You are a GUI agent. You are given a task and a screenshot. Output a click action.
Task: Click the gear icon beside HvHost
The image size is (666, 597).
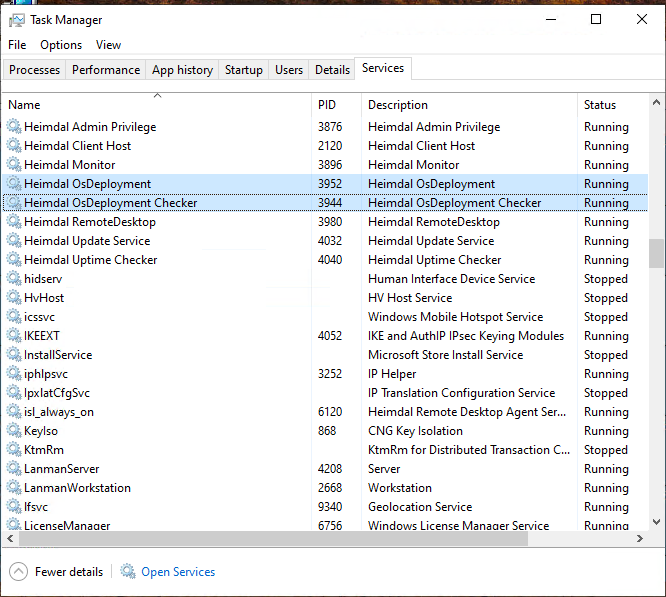(x=14, y=298)
